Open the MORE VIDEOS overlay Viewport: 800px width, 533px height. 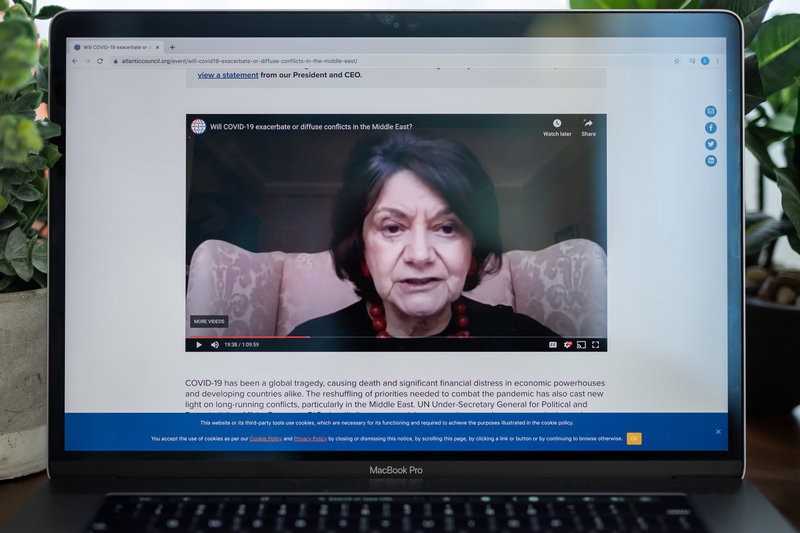pos(209,321)
